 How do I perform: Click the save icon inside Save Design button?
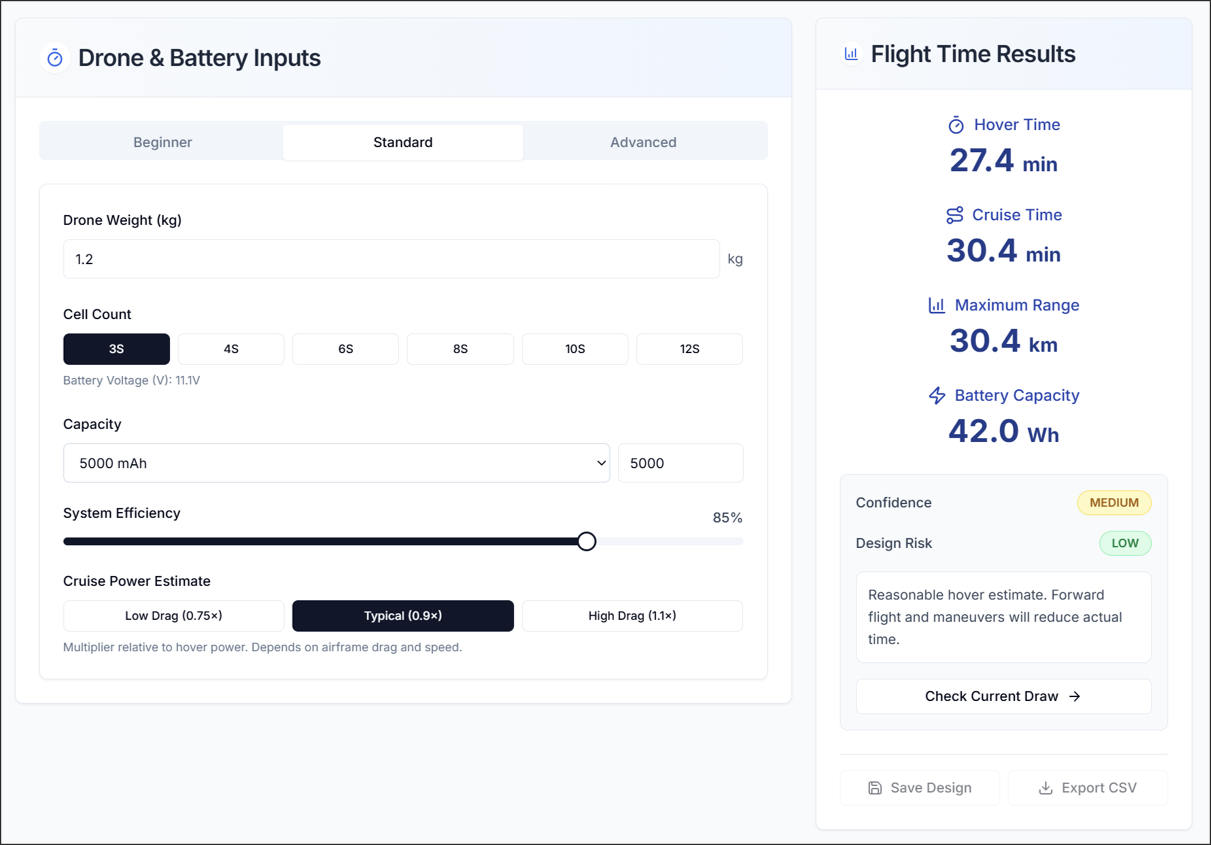click(x=873, y=788)
